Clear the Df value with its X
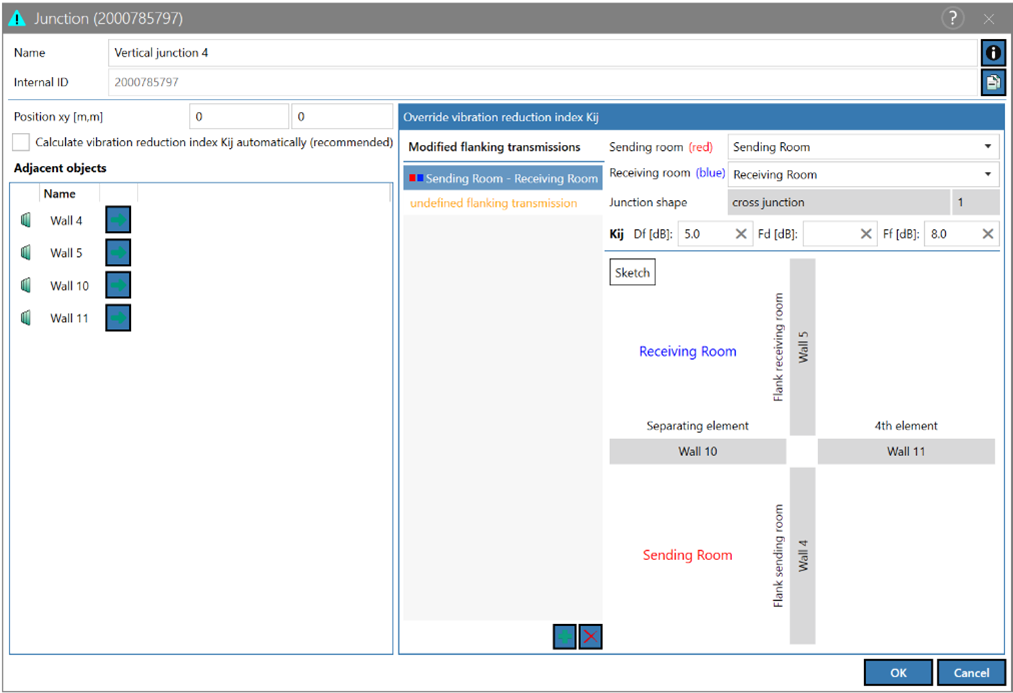The image size is (1013, 693). [x=741, y=234]
